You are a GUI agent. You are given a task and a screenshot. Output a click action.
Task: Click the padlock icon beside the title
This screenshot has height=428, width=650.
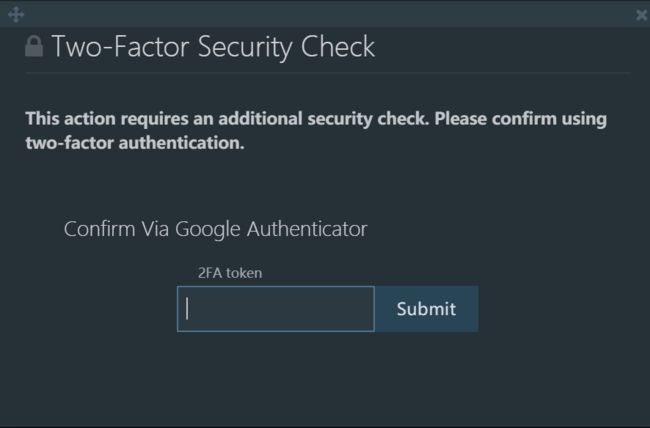coord(34,46)
